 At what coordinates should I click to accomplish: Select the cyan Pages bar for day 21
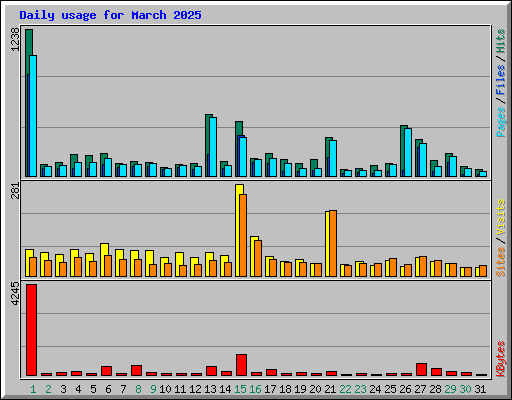click(333, 158)
